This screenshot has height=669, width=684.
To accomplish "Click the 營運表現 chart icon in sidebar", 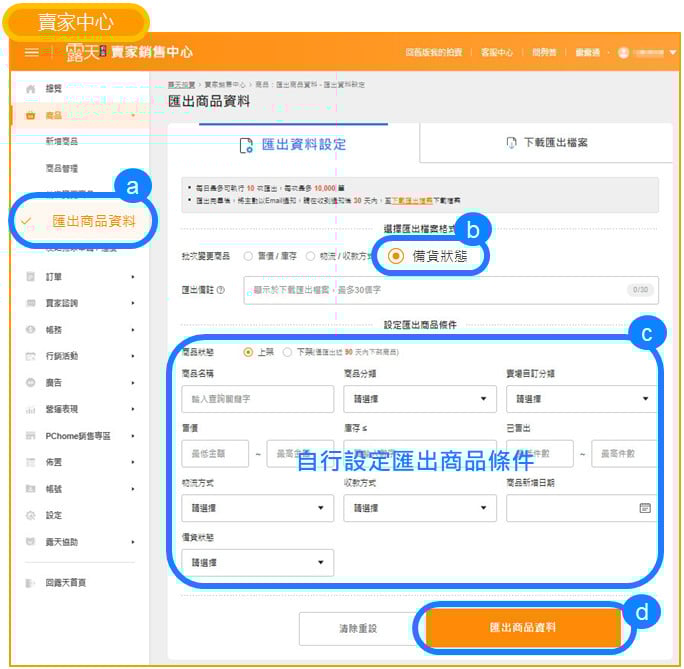I will (x=30, y=409).
